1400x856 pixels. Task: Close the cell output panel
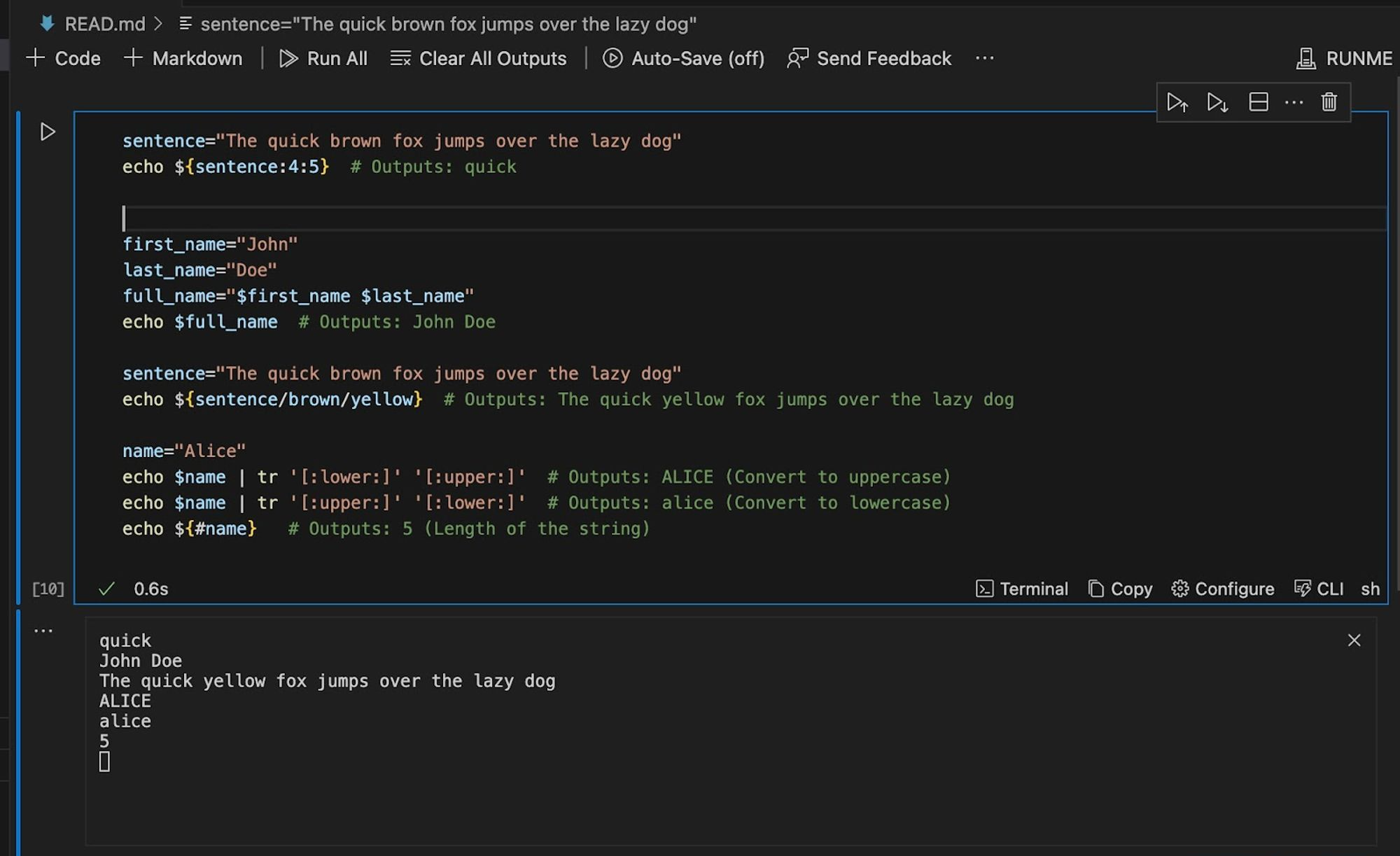(x=1354, y=640)
